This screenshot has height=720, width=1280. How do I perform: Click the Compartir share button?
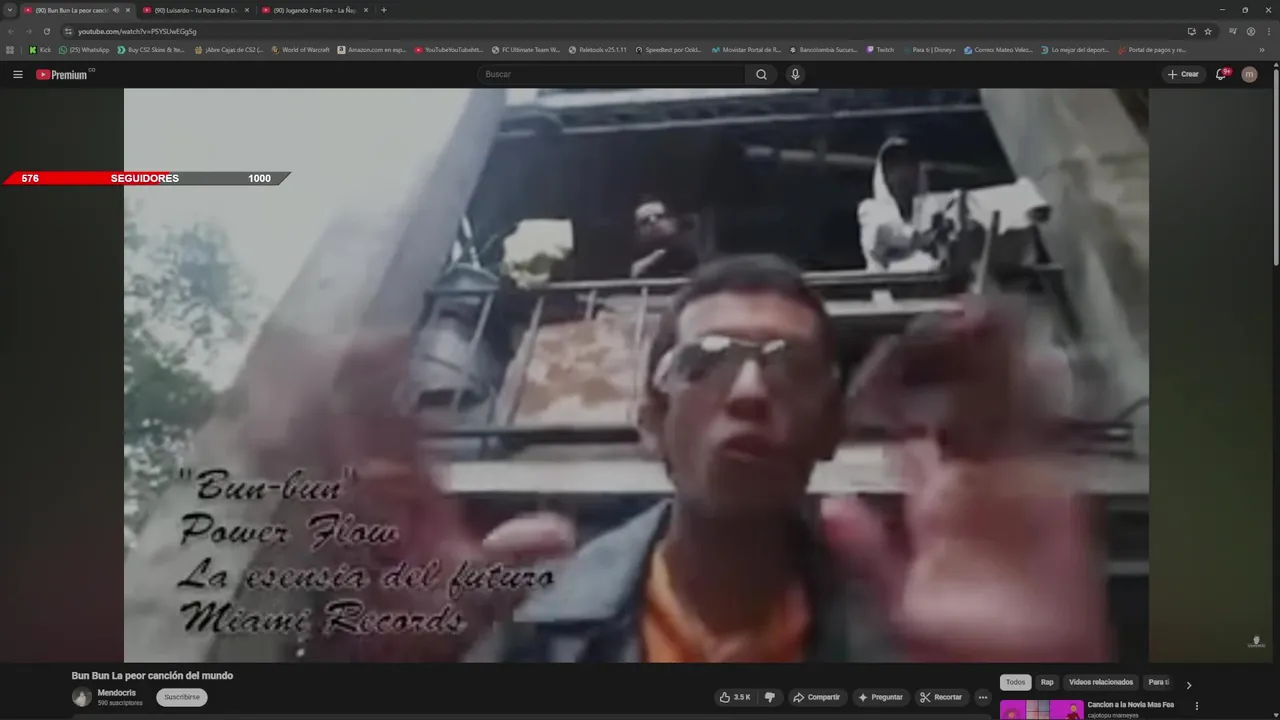[x=817, y=697]
